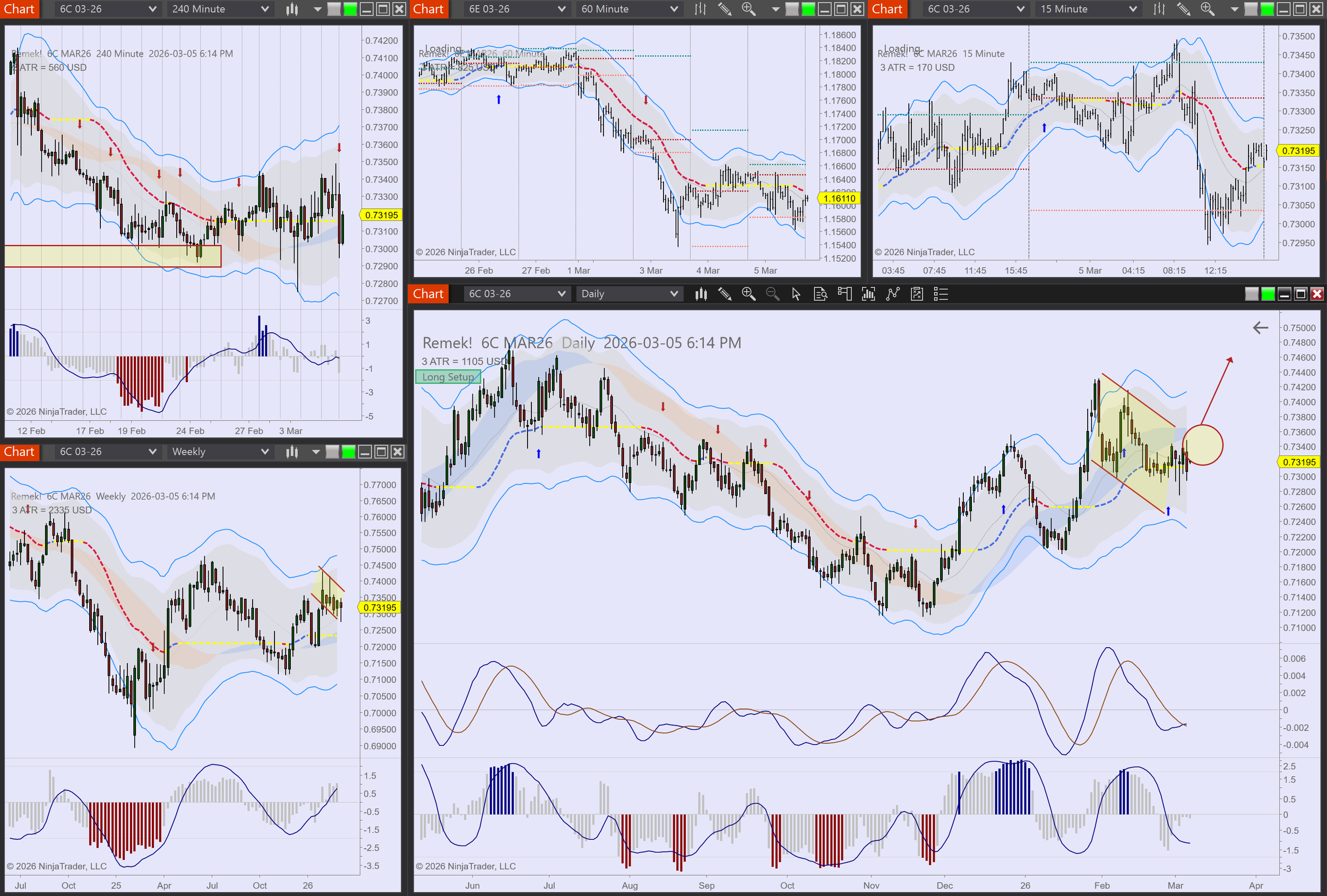
Task: Click the Long Setup label on Daily chart
Action: (x=447, y=377)
